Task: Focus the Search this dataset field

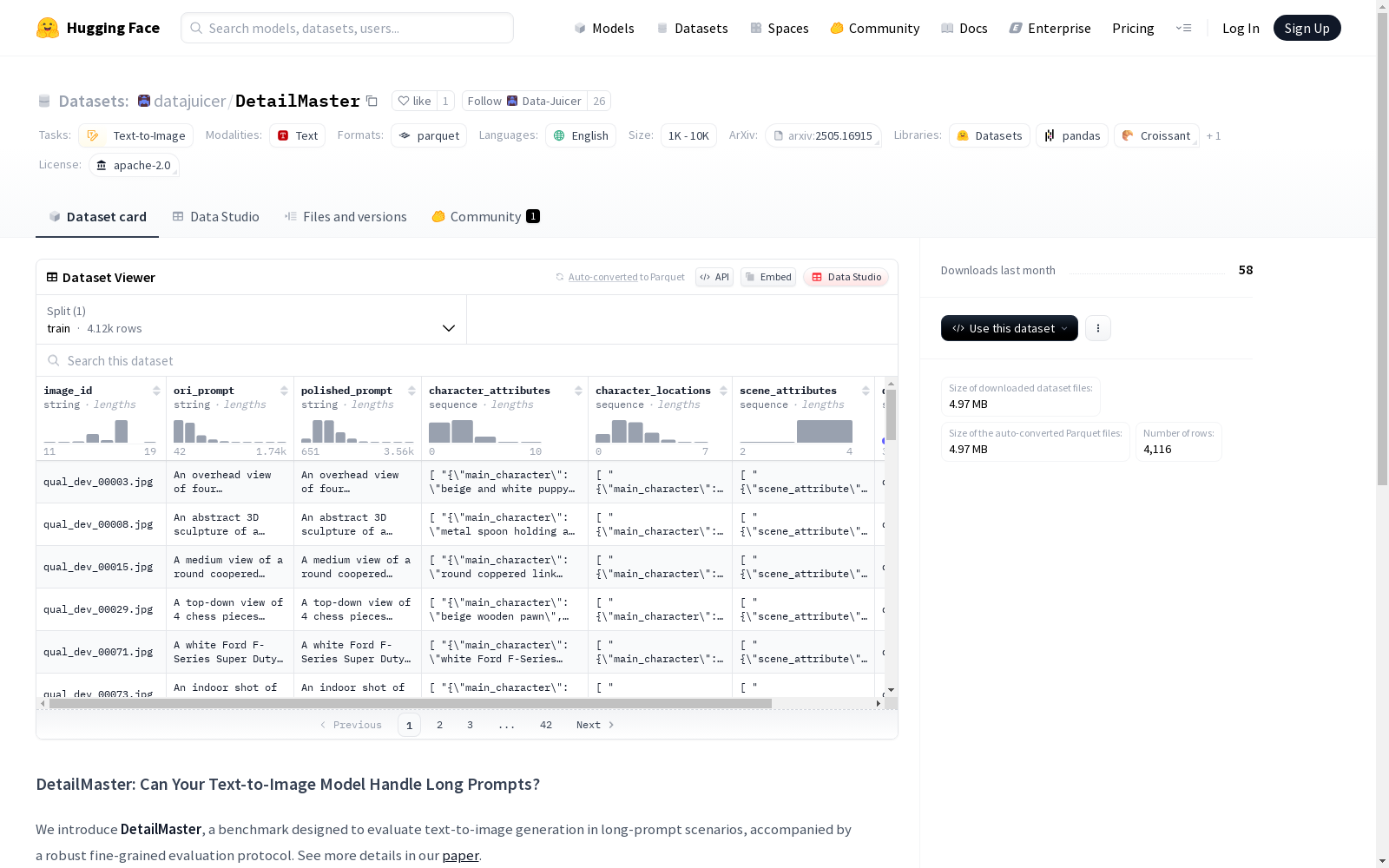Action: tap(467, 360)
